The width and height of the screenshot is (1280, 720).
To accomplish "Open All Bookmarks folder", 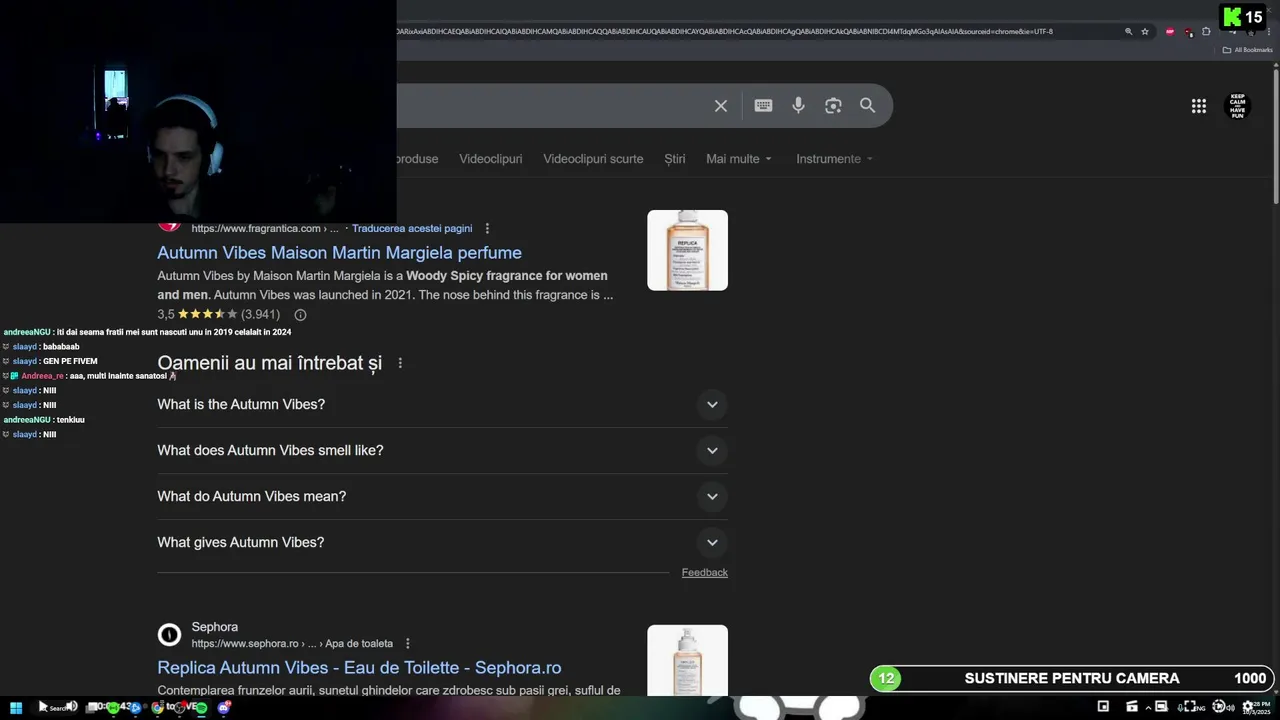I will 1247,50.
